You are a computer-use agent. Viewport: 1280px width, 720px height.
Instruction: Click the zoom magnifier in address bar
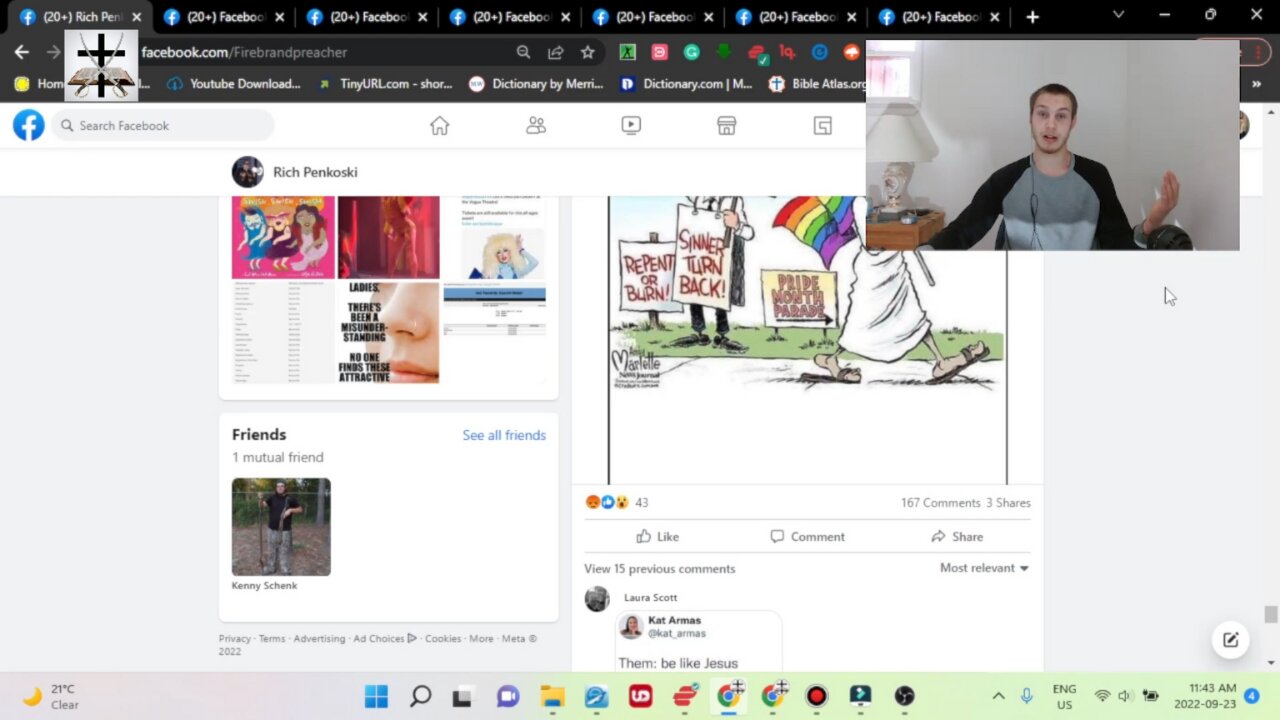(x=523, y=52)
